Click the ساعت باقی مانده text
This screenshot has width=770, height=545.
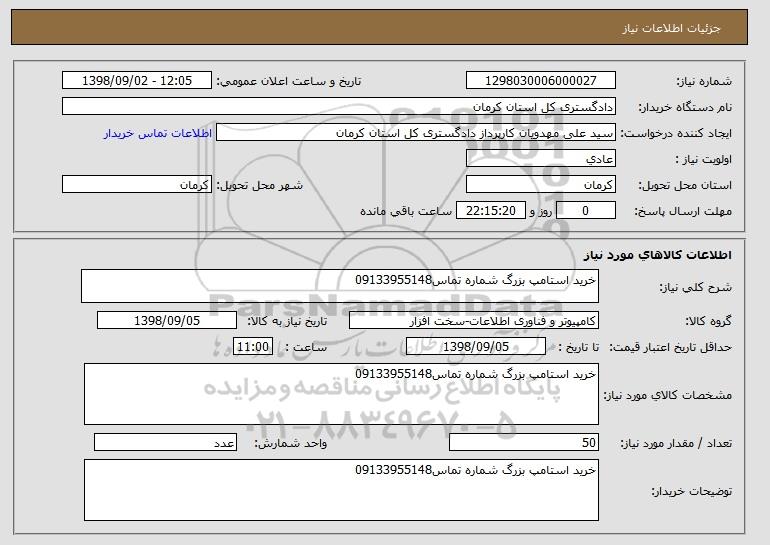[x=406, y=211]
